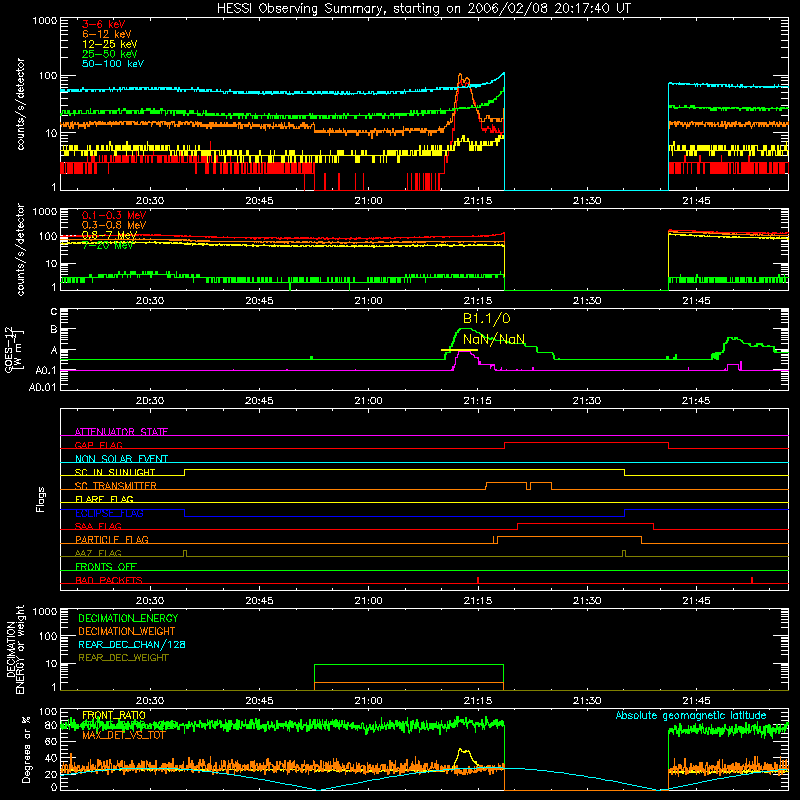Click the yellow flare interval bar in GOES panel
This screenshot has width=800, height=800.
(x=459, y=350)
